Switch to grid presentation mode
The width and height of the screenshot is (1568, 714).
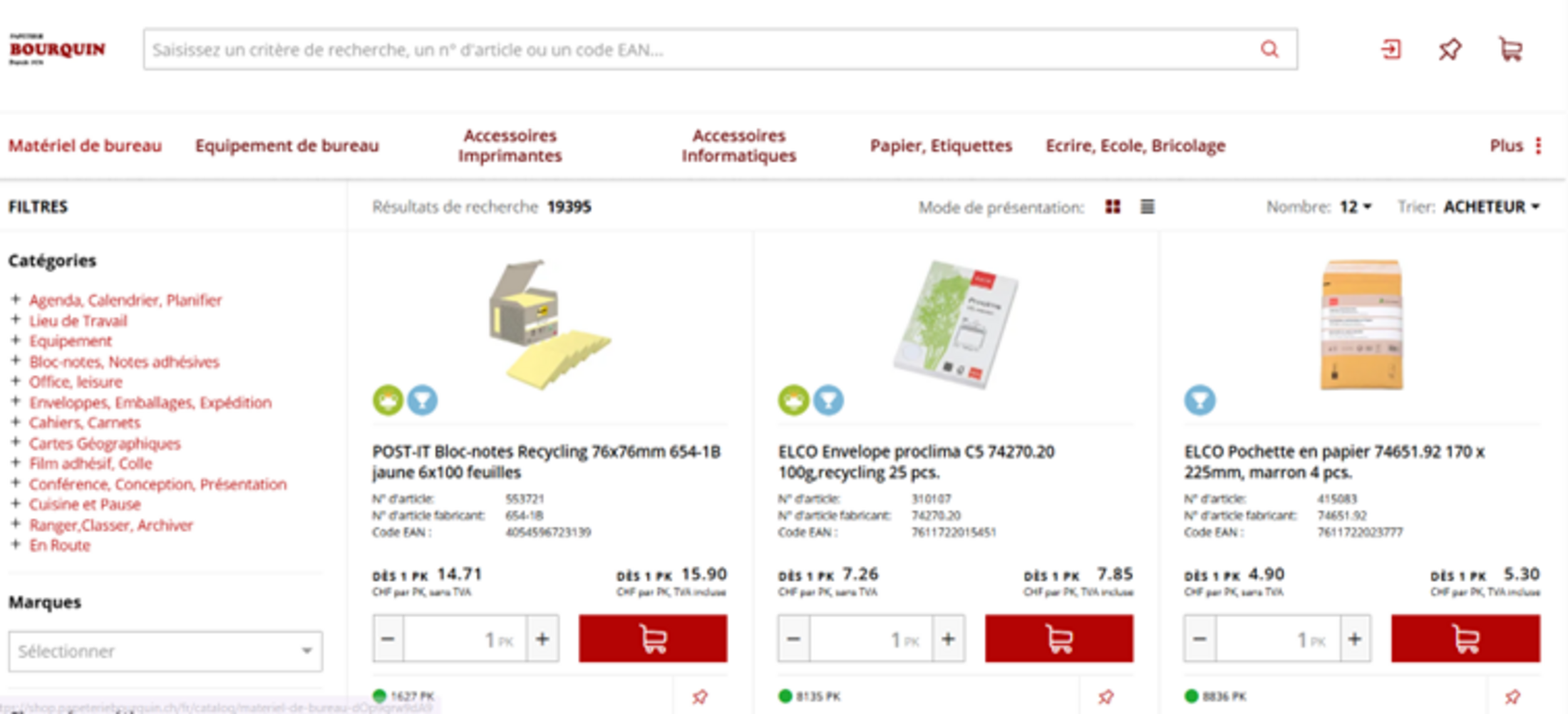(x=1113, y=207)
